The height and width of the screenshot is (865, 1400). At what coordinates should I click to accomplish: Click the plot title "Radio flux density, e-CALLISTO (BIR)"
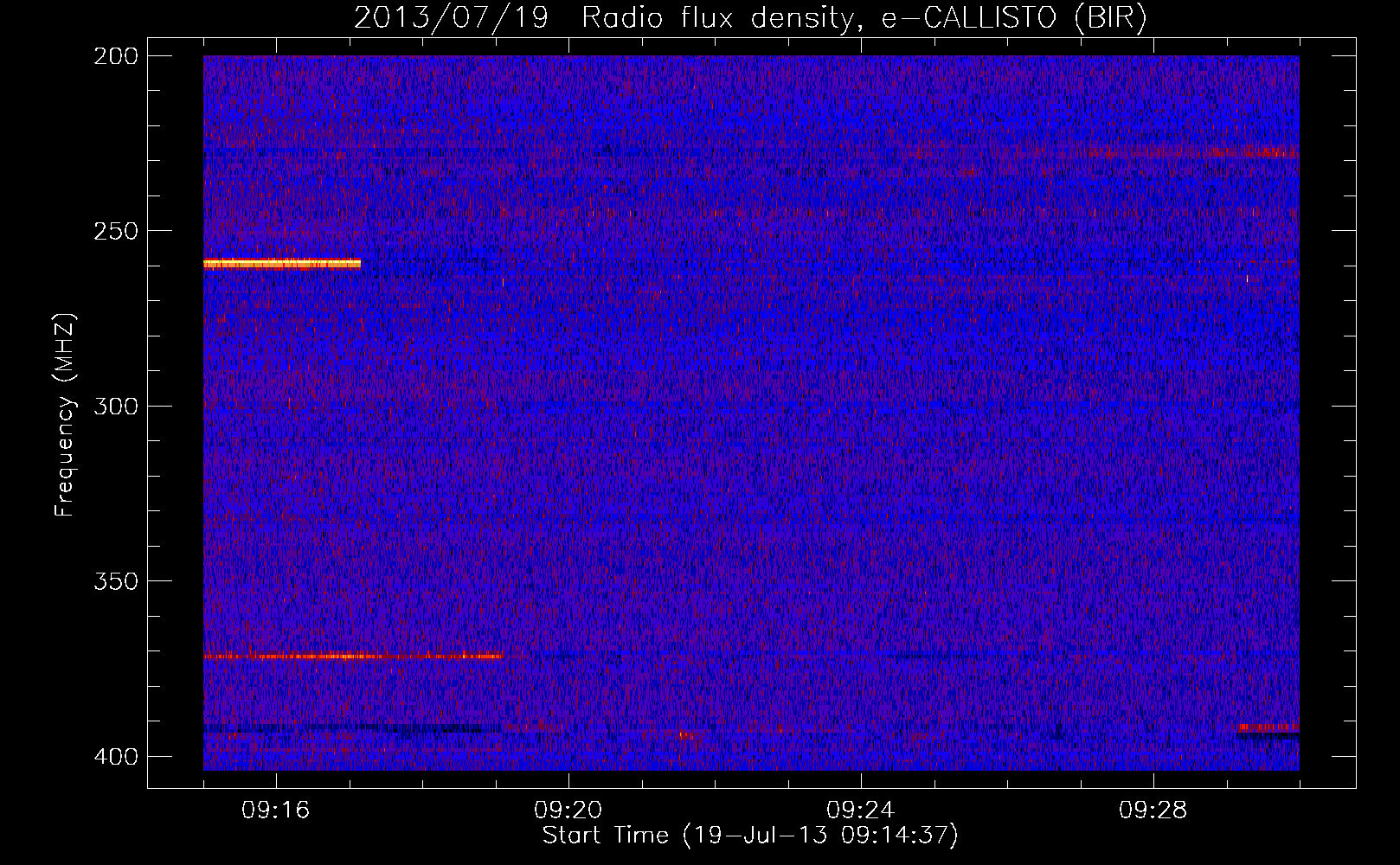[x=864, y=18]
